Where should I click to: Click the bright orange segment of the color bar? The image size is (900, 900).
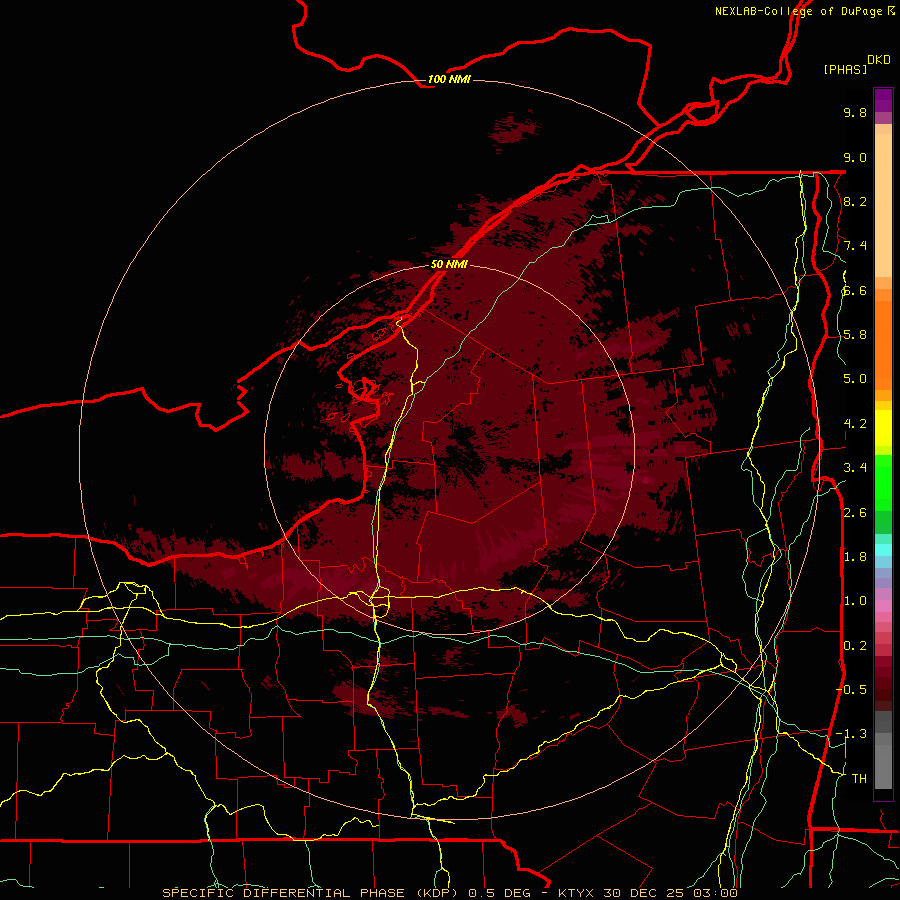(x=883, y=344)
